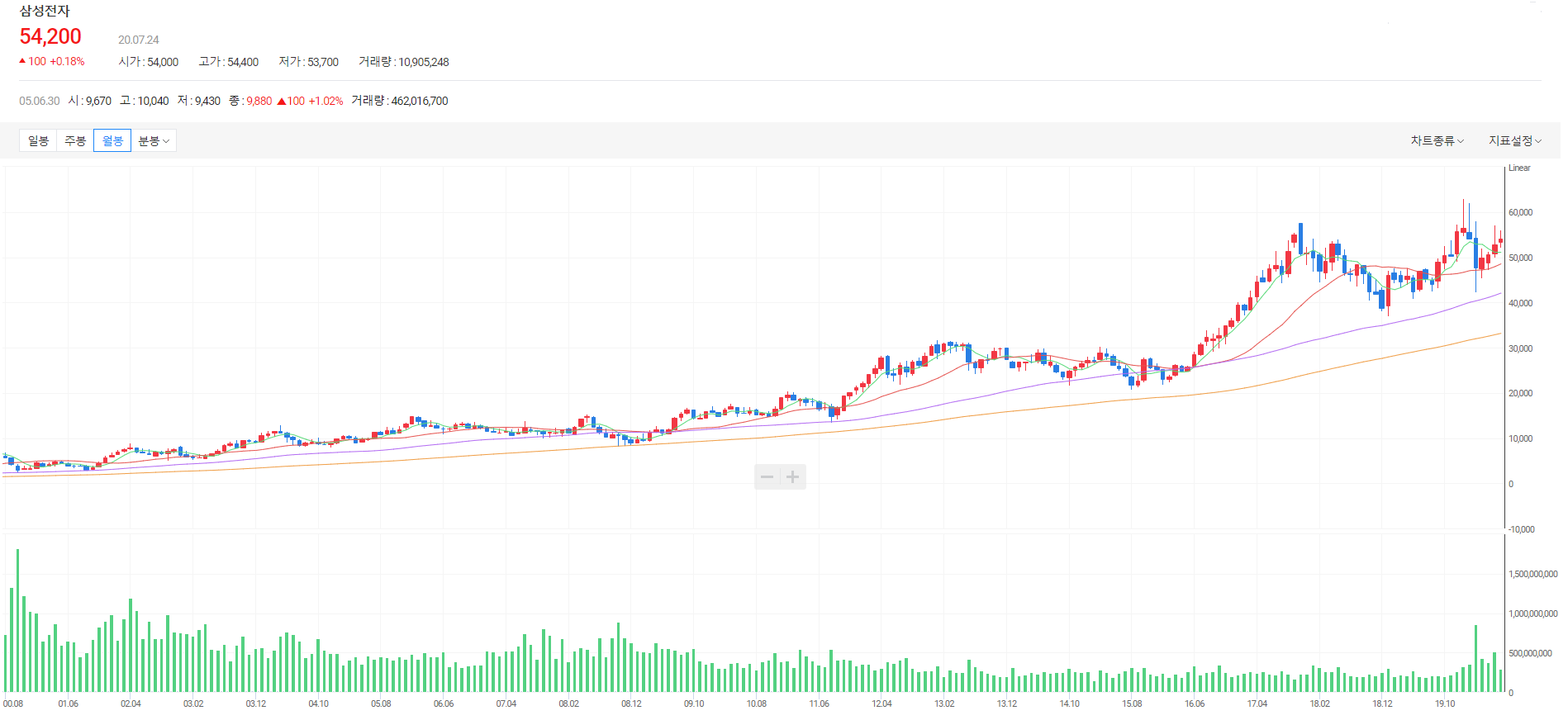Click the candle change +1.02%
This screenshot has width=1568, height=720.
(x=325, y=101)
